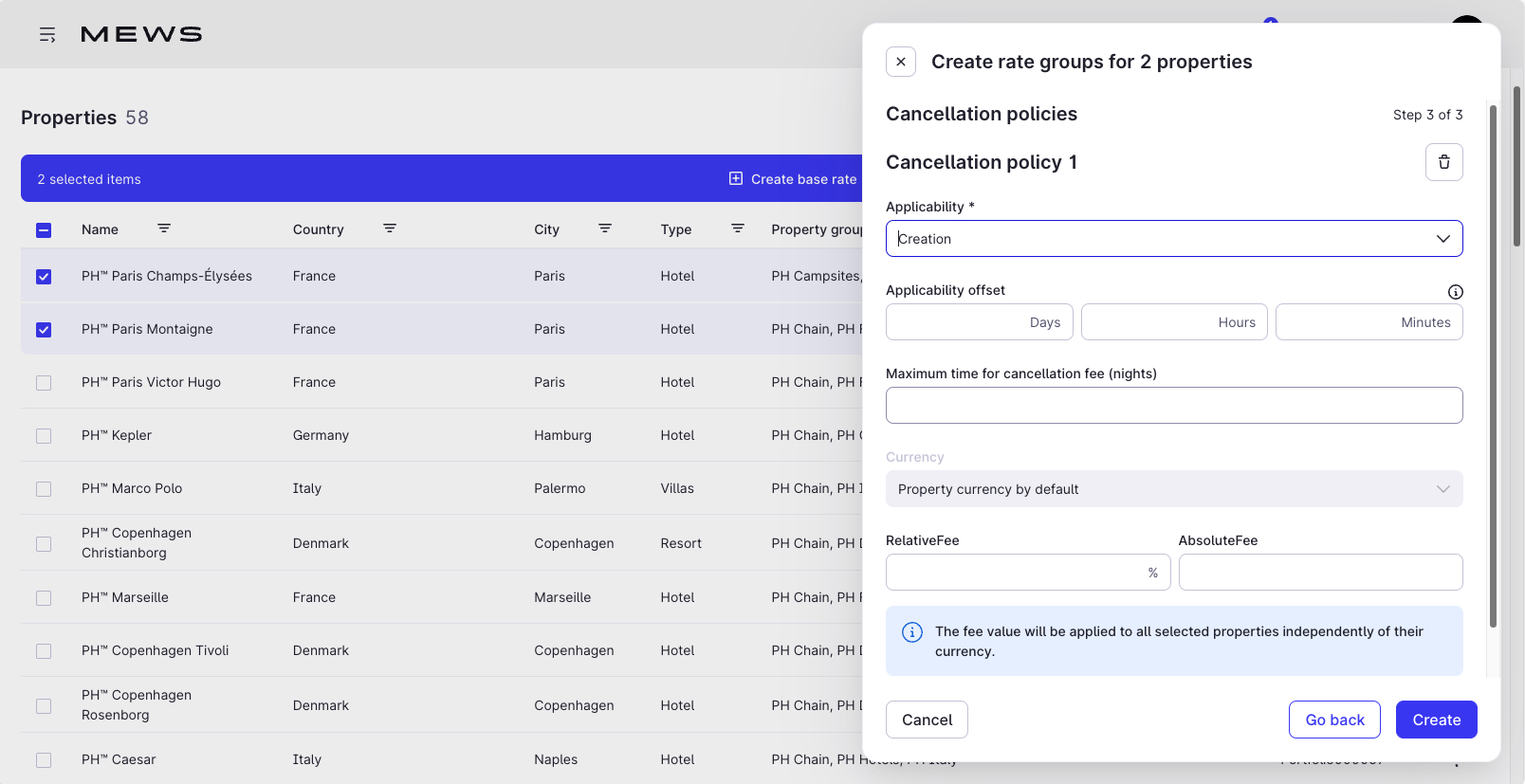1525x784 pixels.
Task: Focus the Hours offset field
Action: click(x=1174, y=322)
